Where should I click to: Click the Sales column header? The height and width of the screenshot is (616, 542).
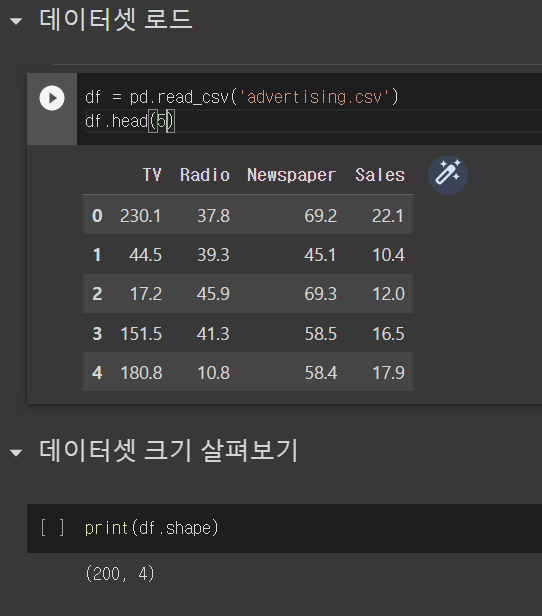(x=380, y=175)
